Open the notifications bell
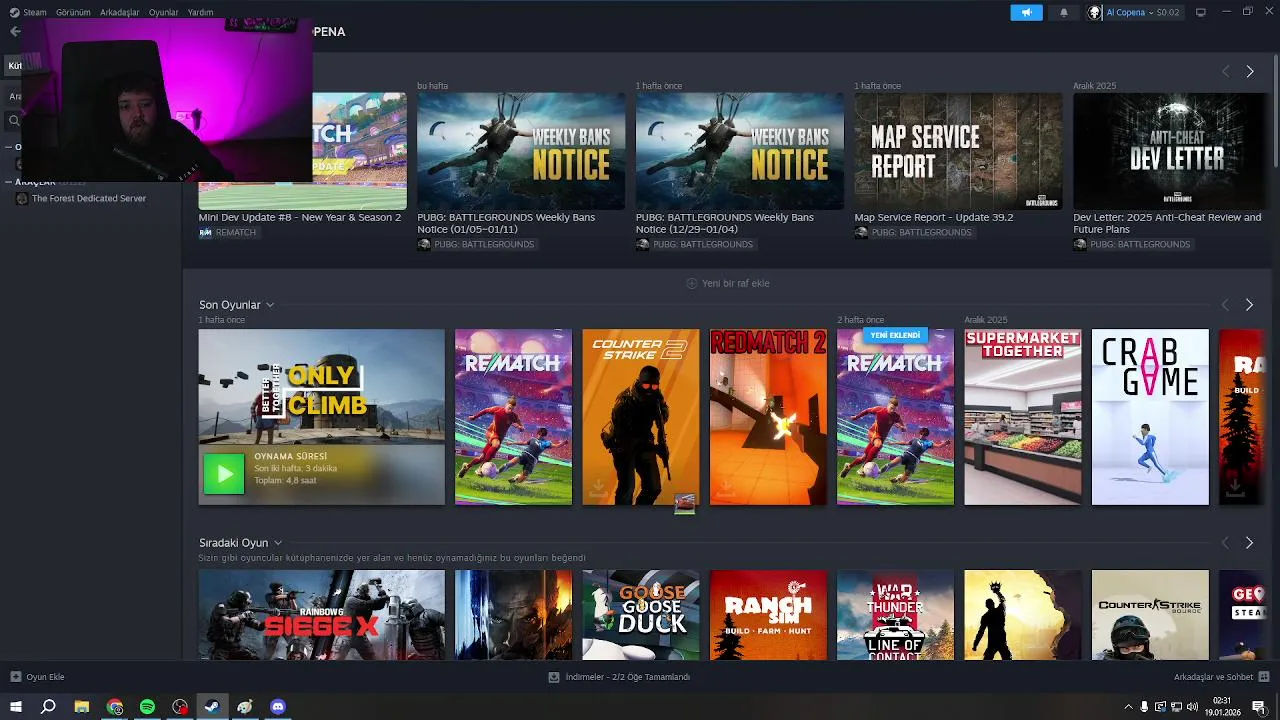The height and width of the screenshot is (720, 1280). click(1064, 12)
